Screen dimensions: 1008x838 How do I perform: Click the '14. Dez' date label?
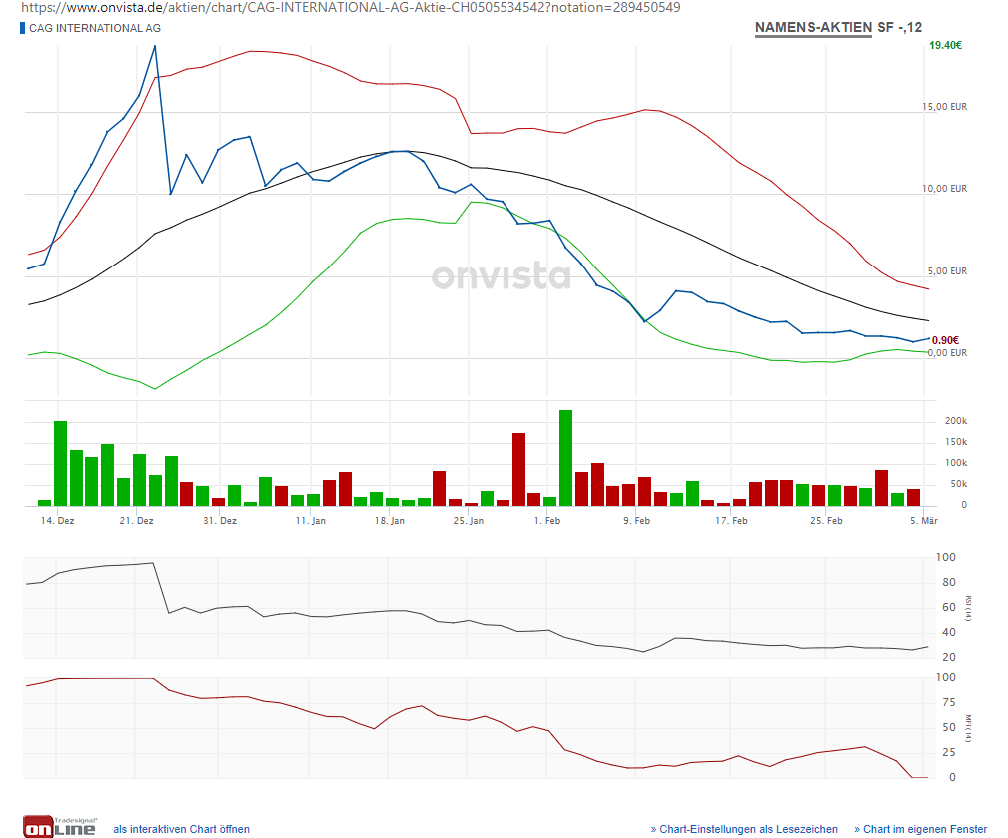(x=57, y=521)
